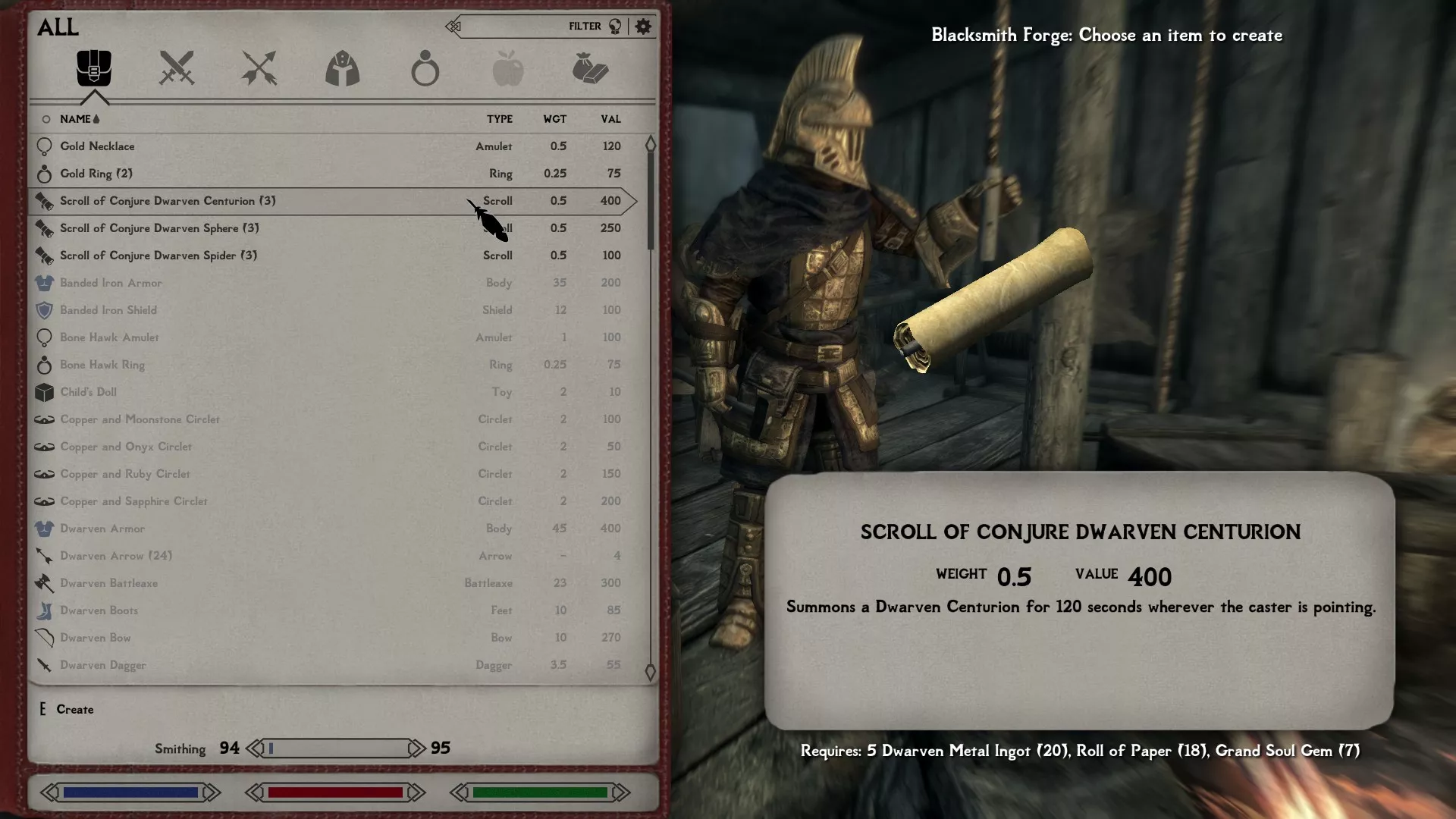Click the head search icon beside Filter

point(615,27)
